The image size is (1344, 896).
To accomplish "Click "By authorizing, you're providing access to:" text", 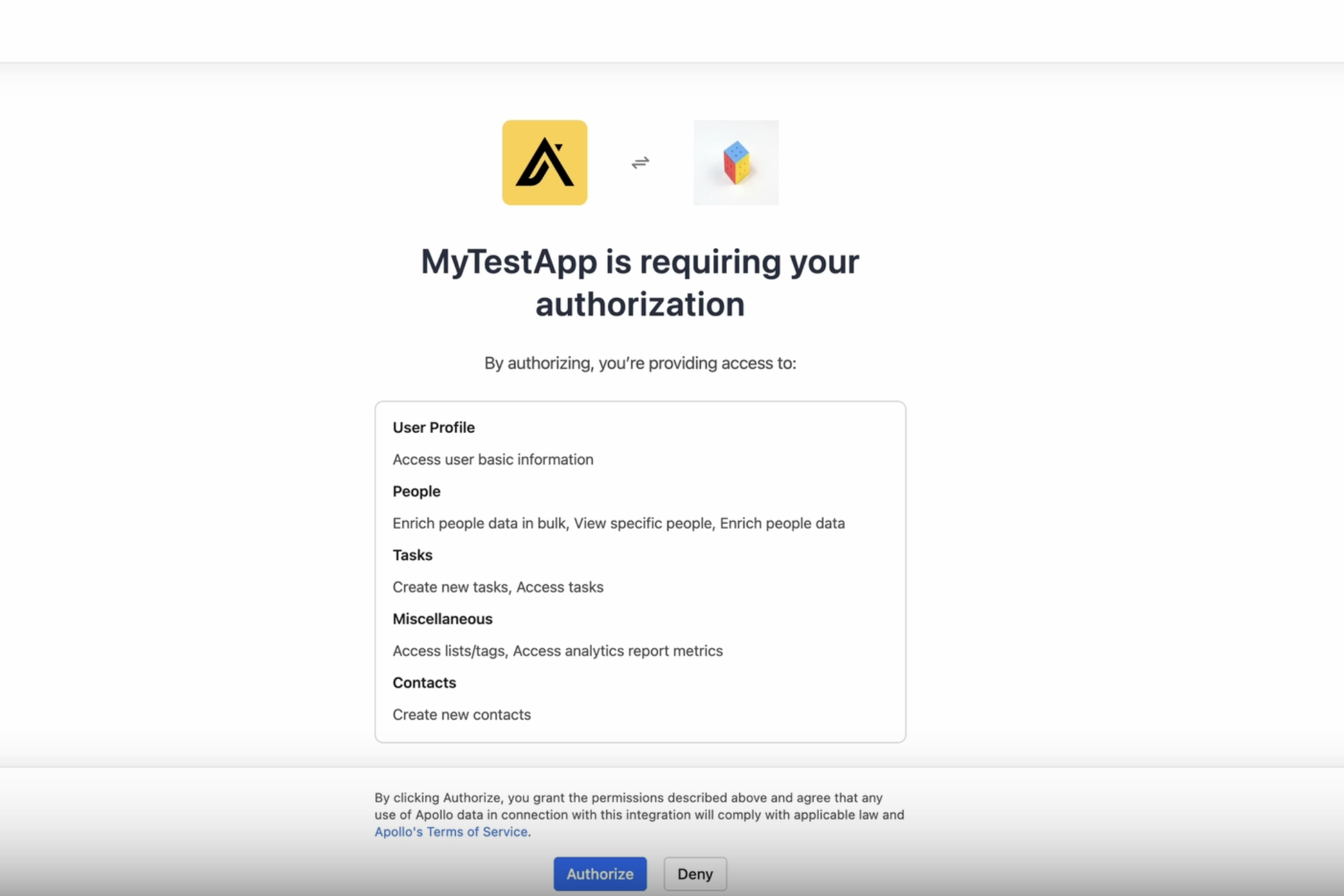I will (x=640, y=363).
